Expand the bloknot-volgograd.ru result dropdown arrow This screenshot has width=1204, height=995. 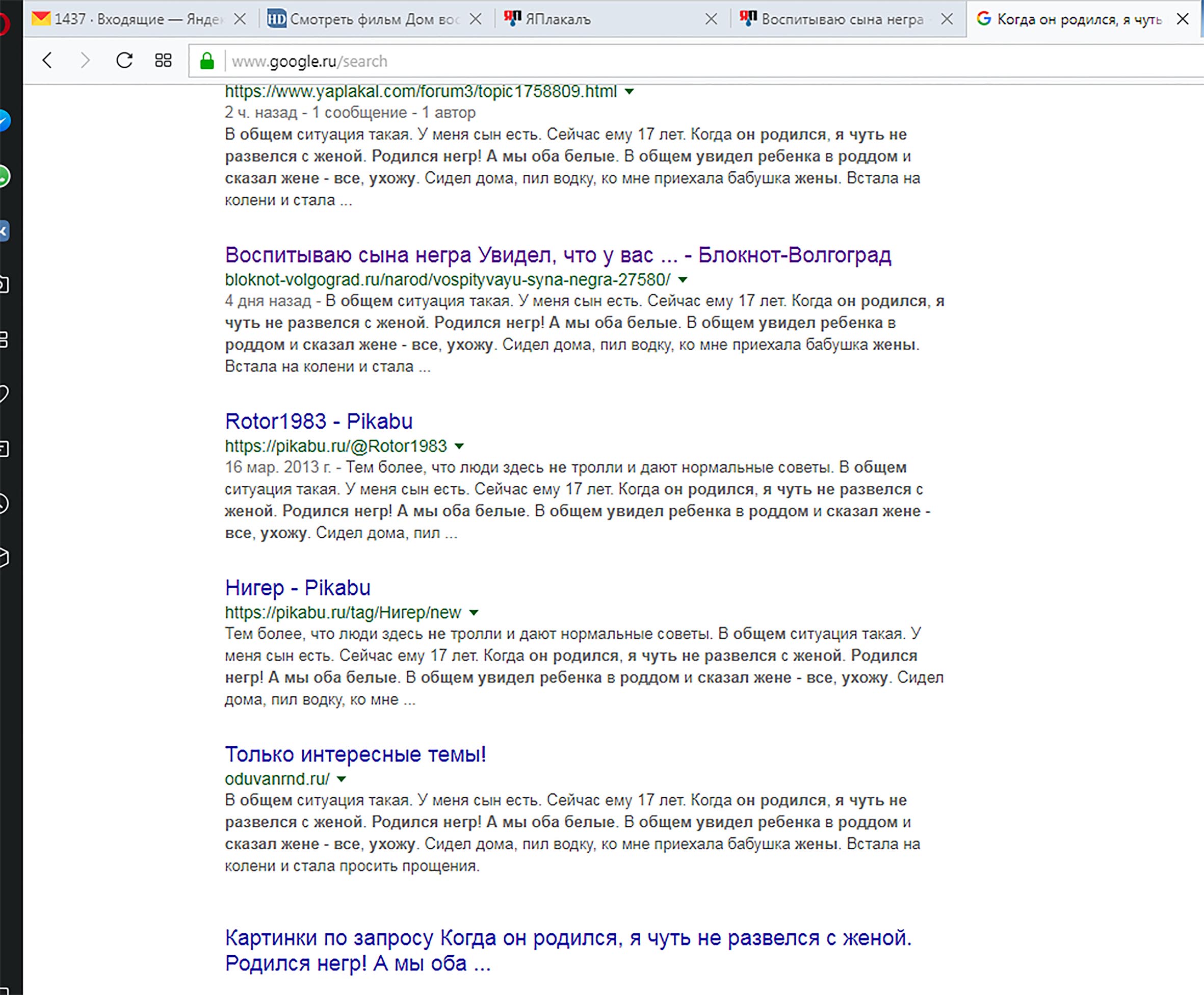(x=683, y=280)
